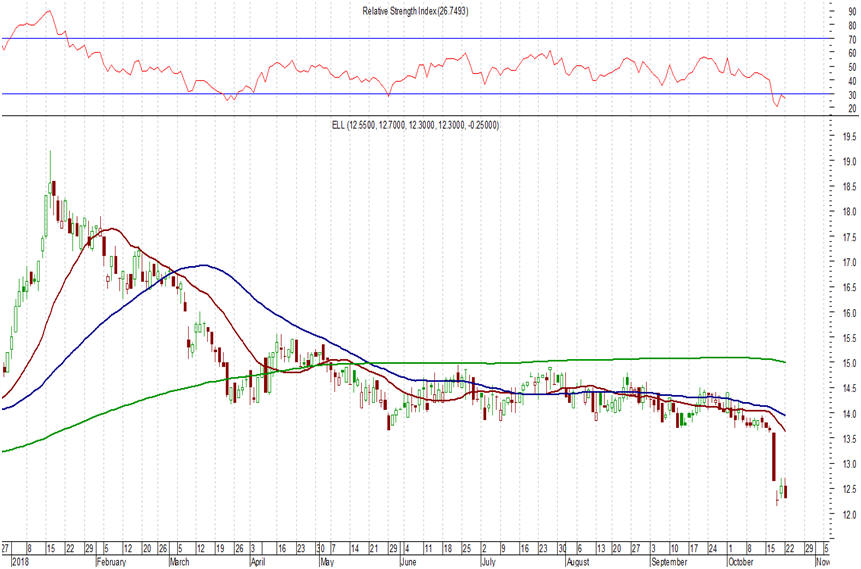The width and height of the screenshot is (861, 569).
Task: Click the October month label
Action: click(x=745, y=563)
